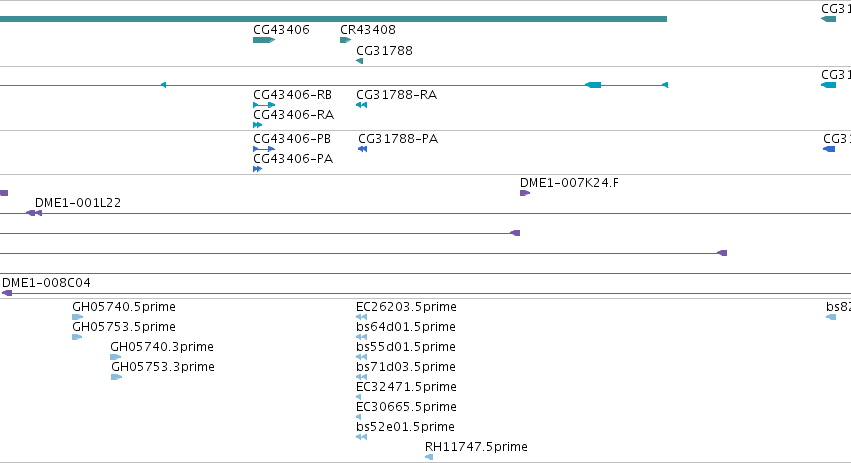Click the CG43406-RB transcript glyph

click(264, 105)
